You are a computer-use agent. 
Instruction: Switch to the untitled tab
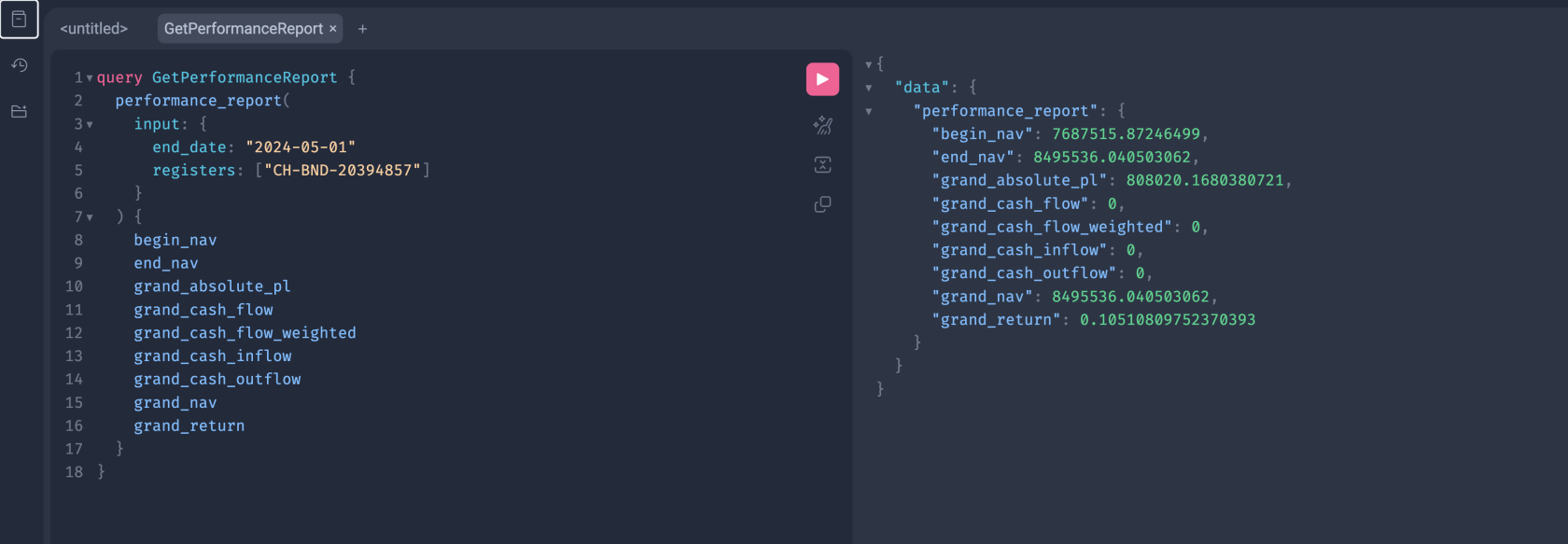click(x=93, y=29)
